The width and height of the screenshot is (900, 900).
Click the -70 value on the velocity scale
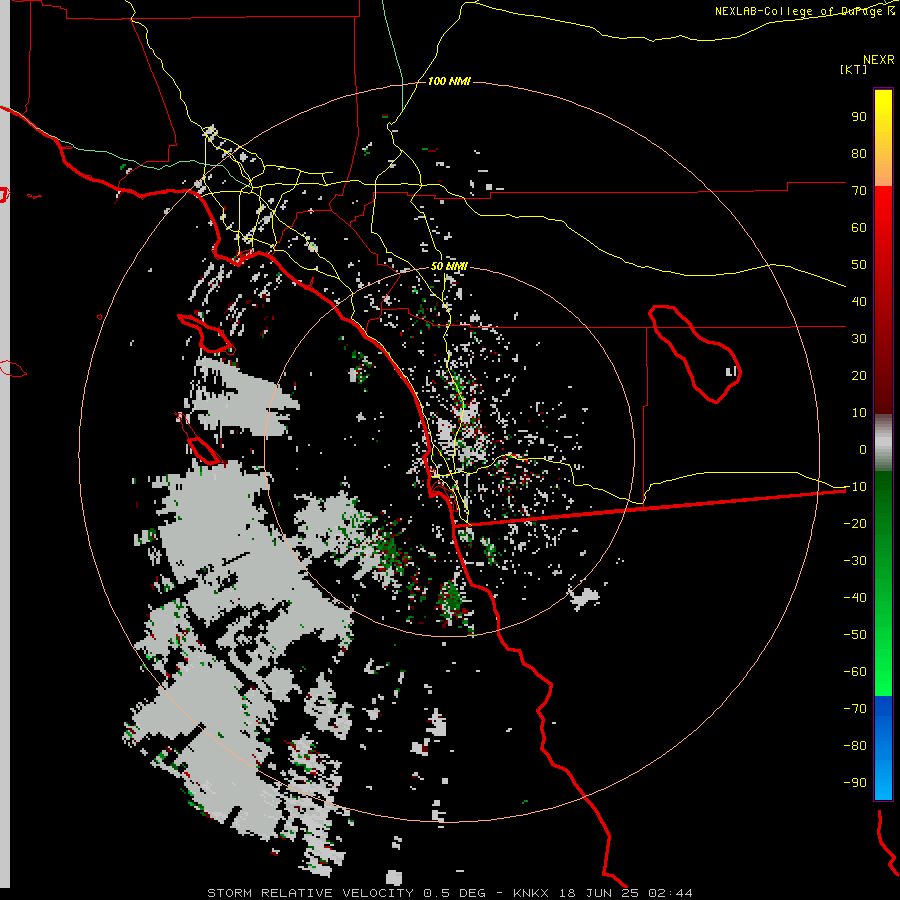point(855,709)
